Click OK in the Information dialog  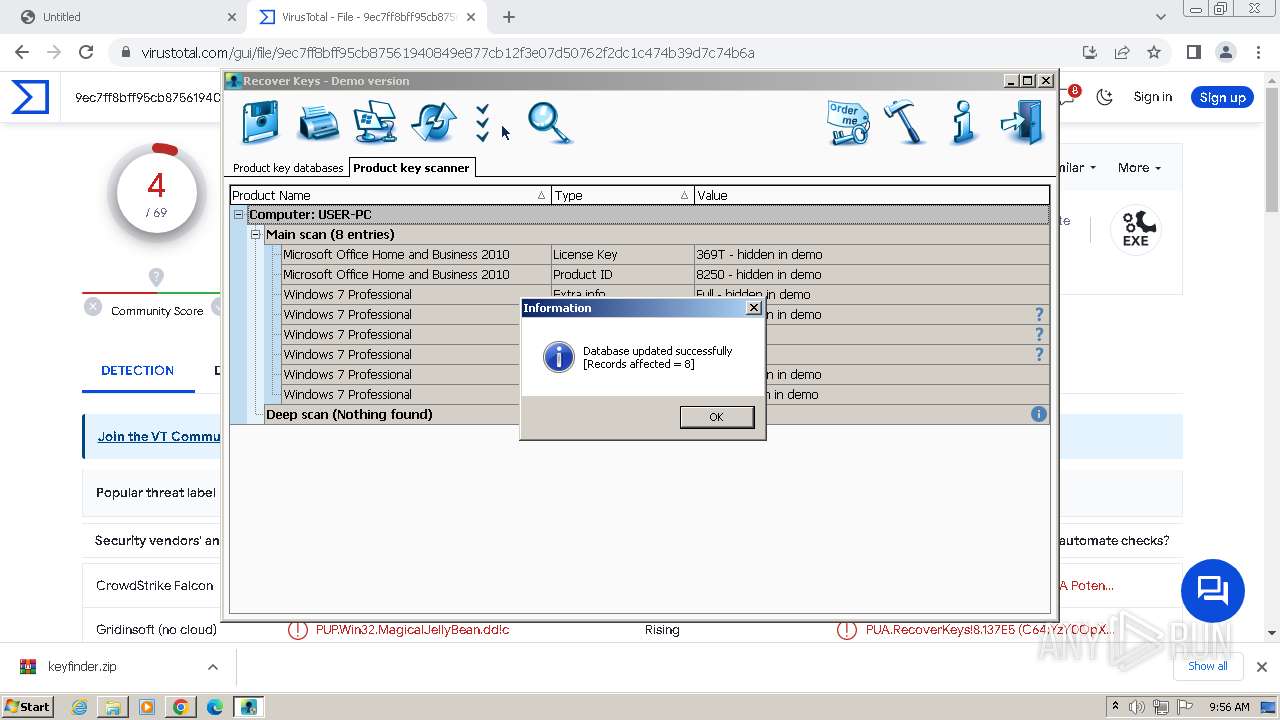point(716,417)
